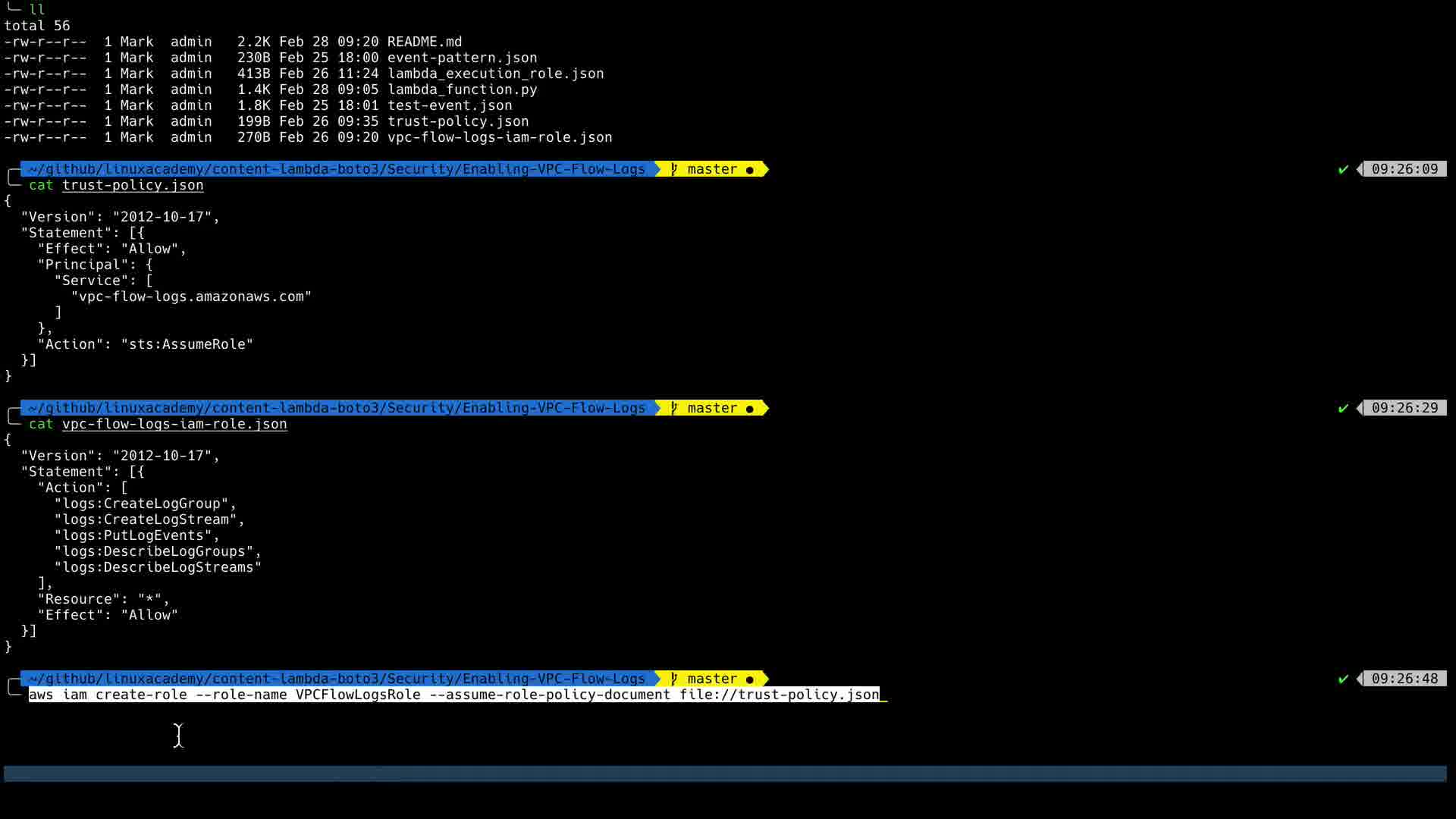1456x819 pixels.
Task: Click the green checkmark beside 09:26:29
Action: tap(1343, 408)
